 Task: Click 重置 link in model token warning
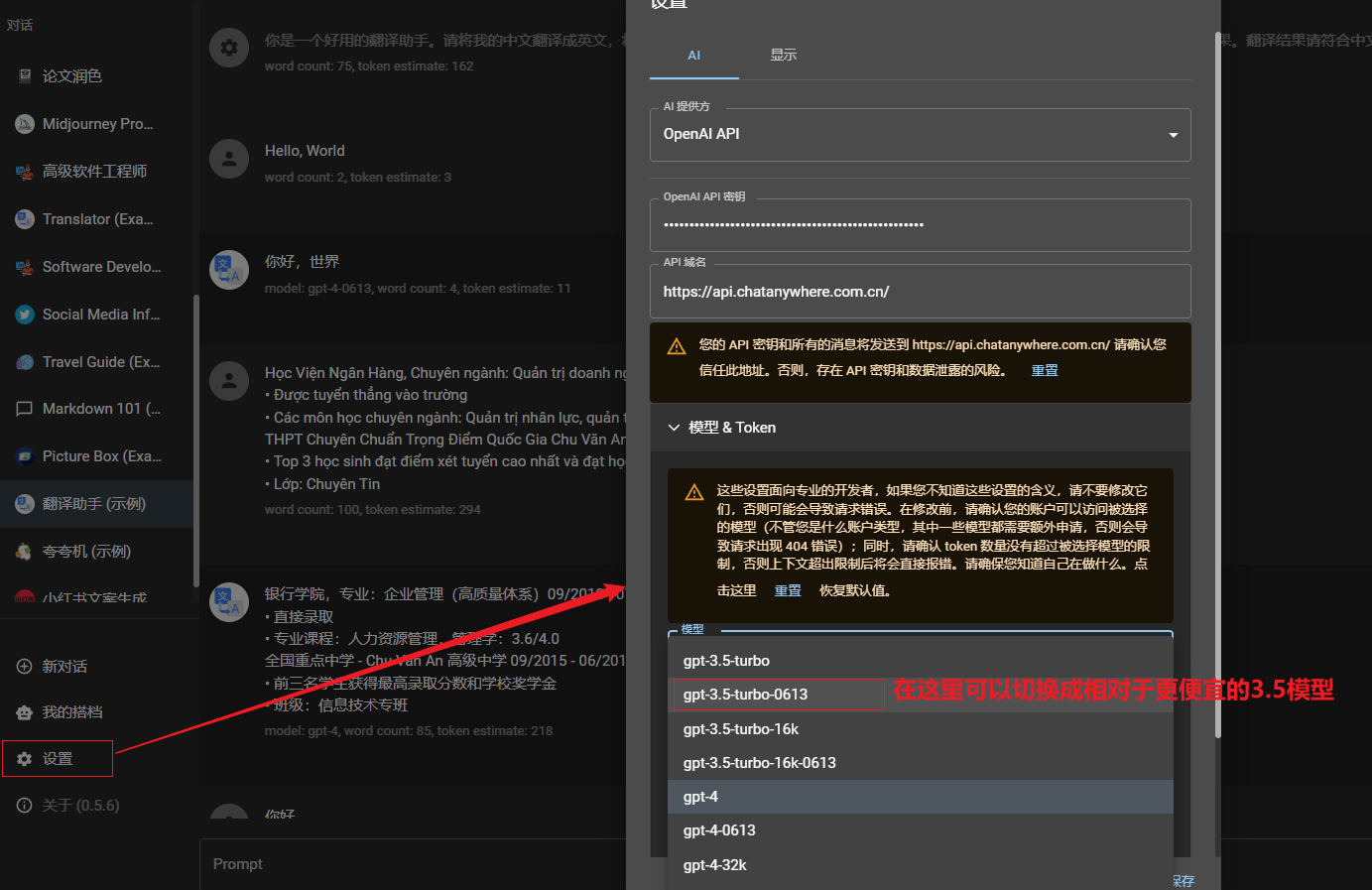pos(788,590)
